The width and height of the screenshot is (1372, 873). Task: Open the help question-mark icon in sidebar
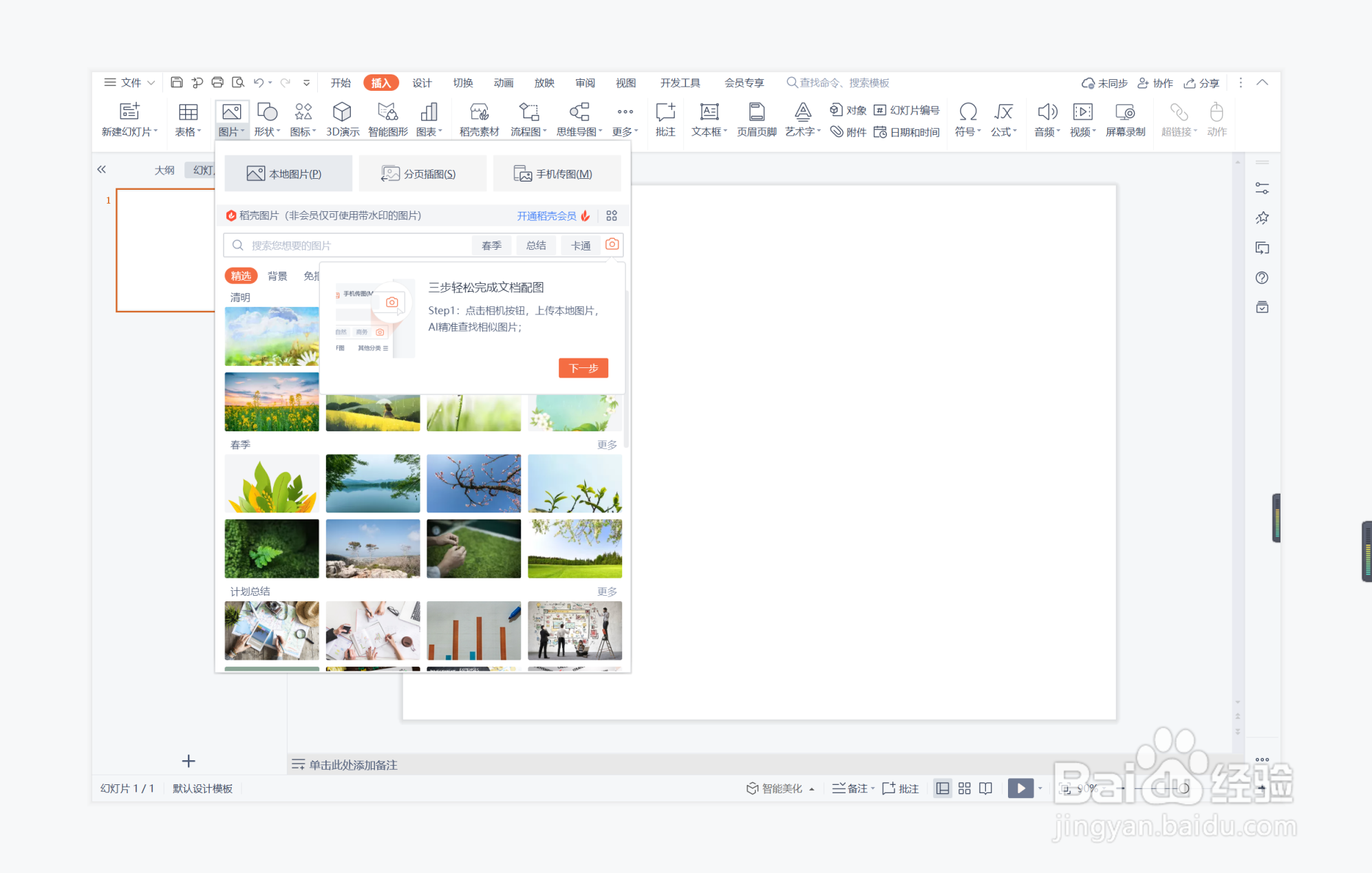pos(1262,278)
